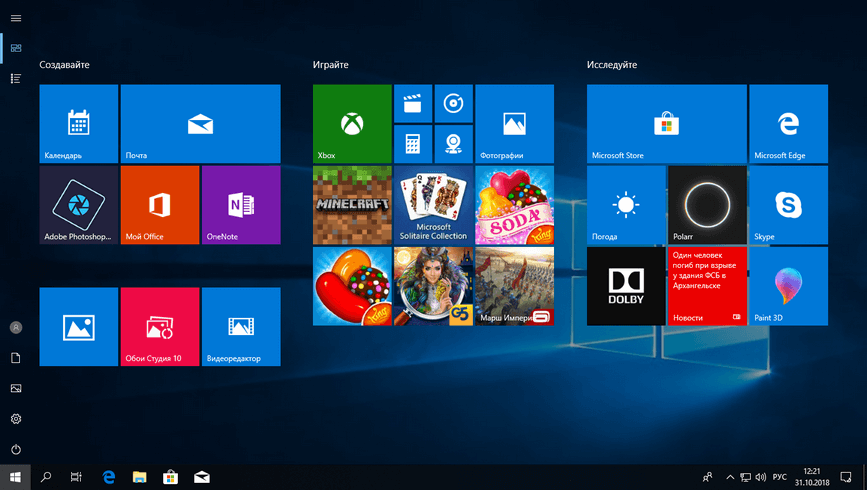
Task: Open Mail from the taskbar
Action: point(202,477)
